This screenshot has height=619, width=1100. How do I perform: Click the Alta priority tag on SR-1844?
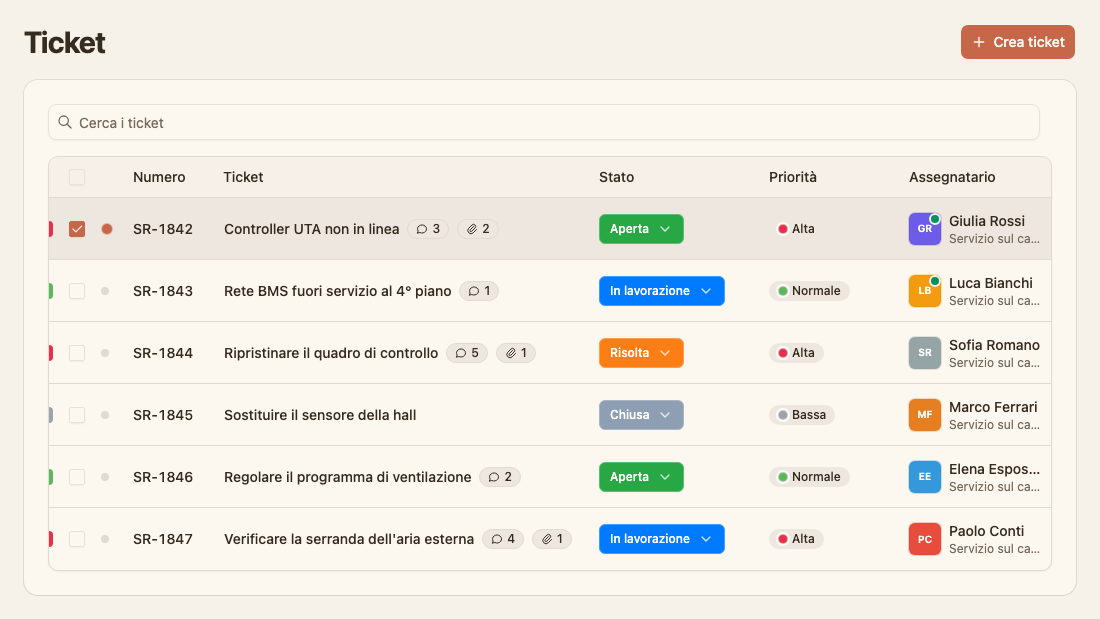(796, 353)
